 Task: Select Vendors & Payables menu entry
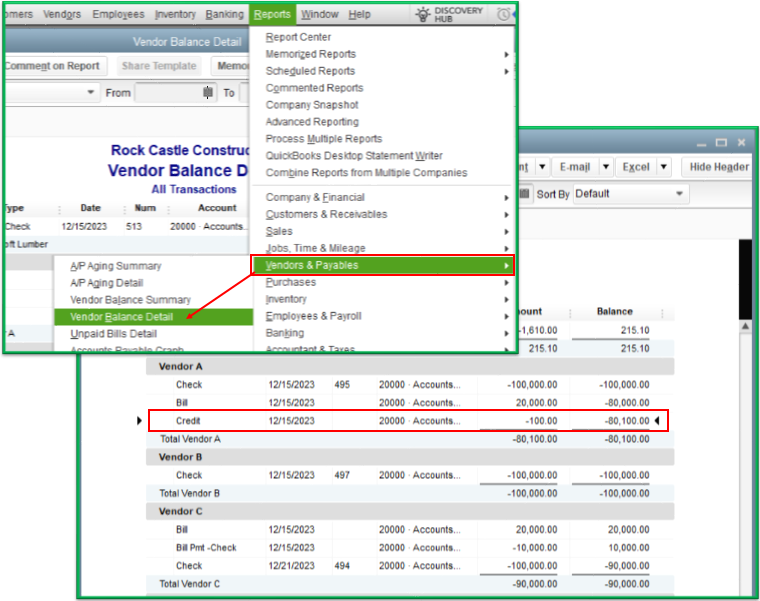coord(383,265)
